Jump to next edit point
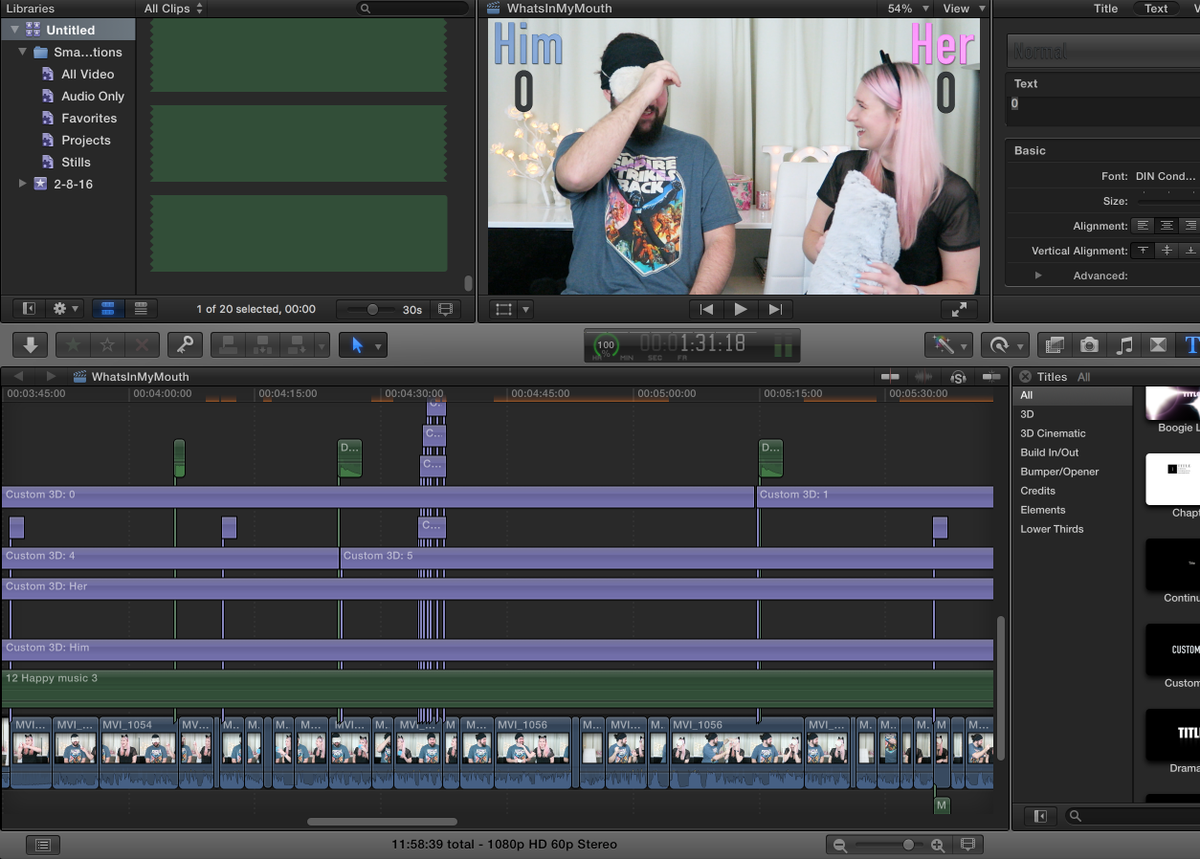Viewport: 1200px width, 859px height. click(x=775, y=310)
